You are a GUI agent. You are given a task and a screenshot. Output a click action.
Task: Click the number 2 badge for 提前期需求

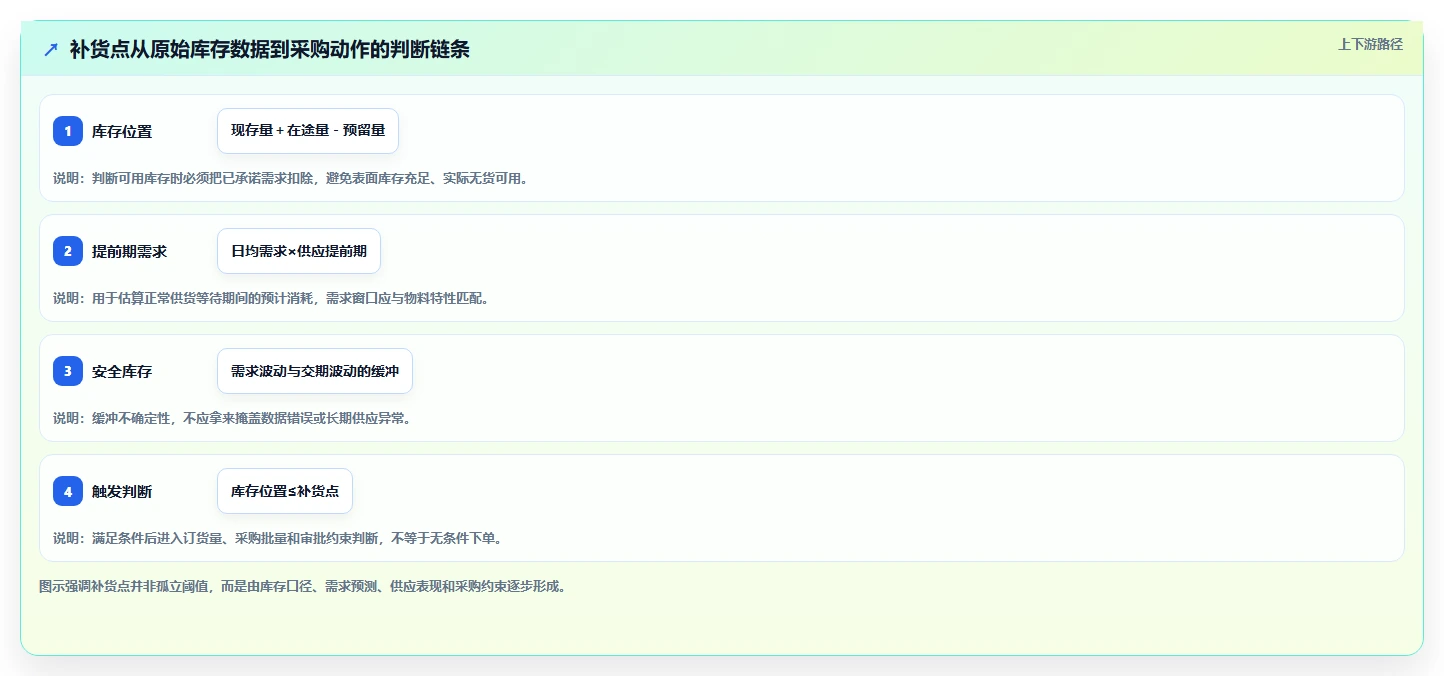coord(68,251)
